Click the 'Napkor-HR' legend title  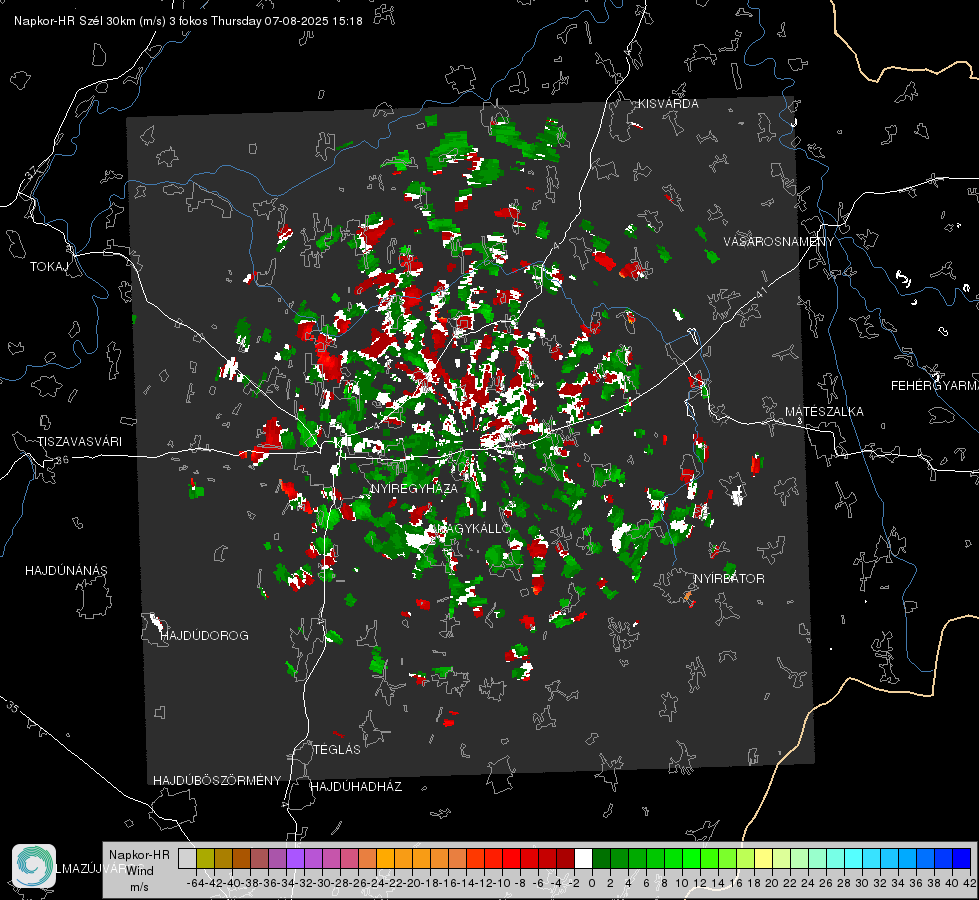tap(139, 855)
